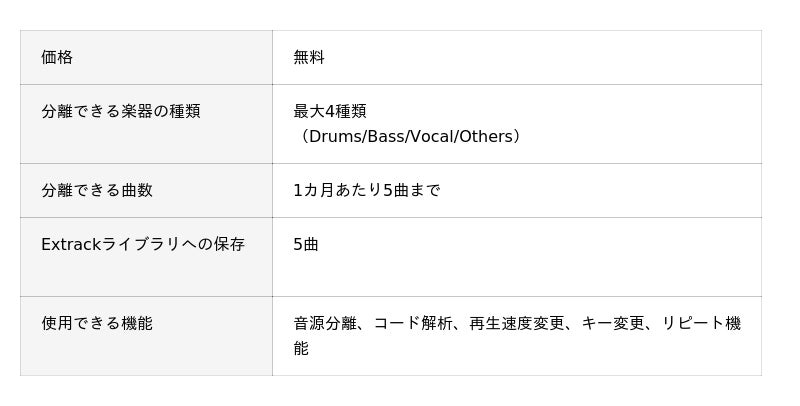Click the word Extrack in the label
This screenshot has width=800, height=406.
coord(72,244)
